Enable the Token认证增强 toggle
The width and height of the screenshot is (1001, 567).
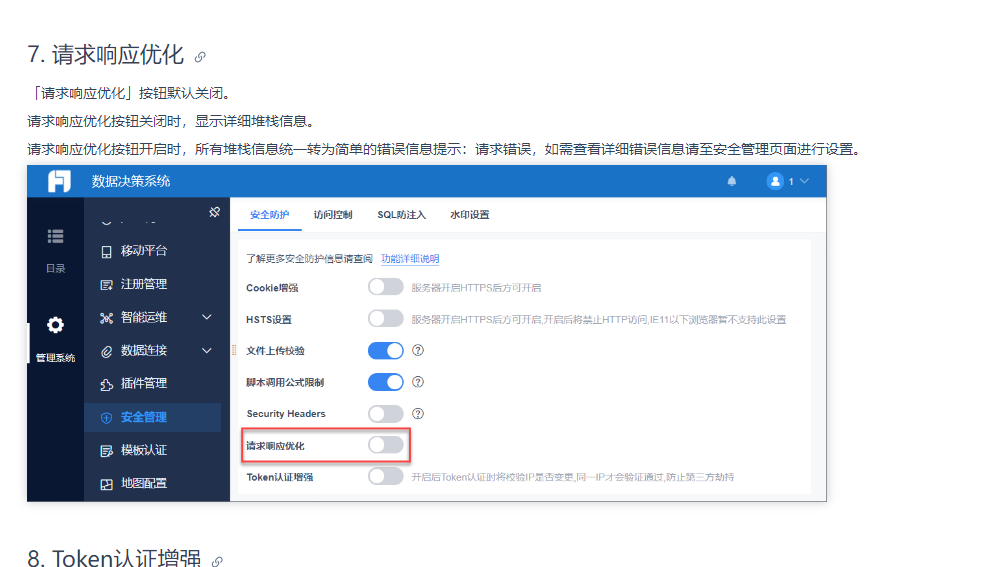point(386,476)
